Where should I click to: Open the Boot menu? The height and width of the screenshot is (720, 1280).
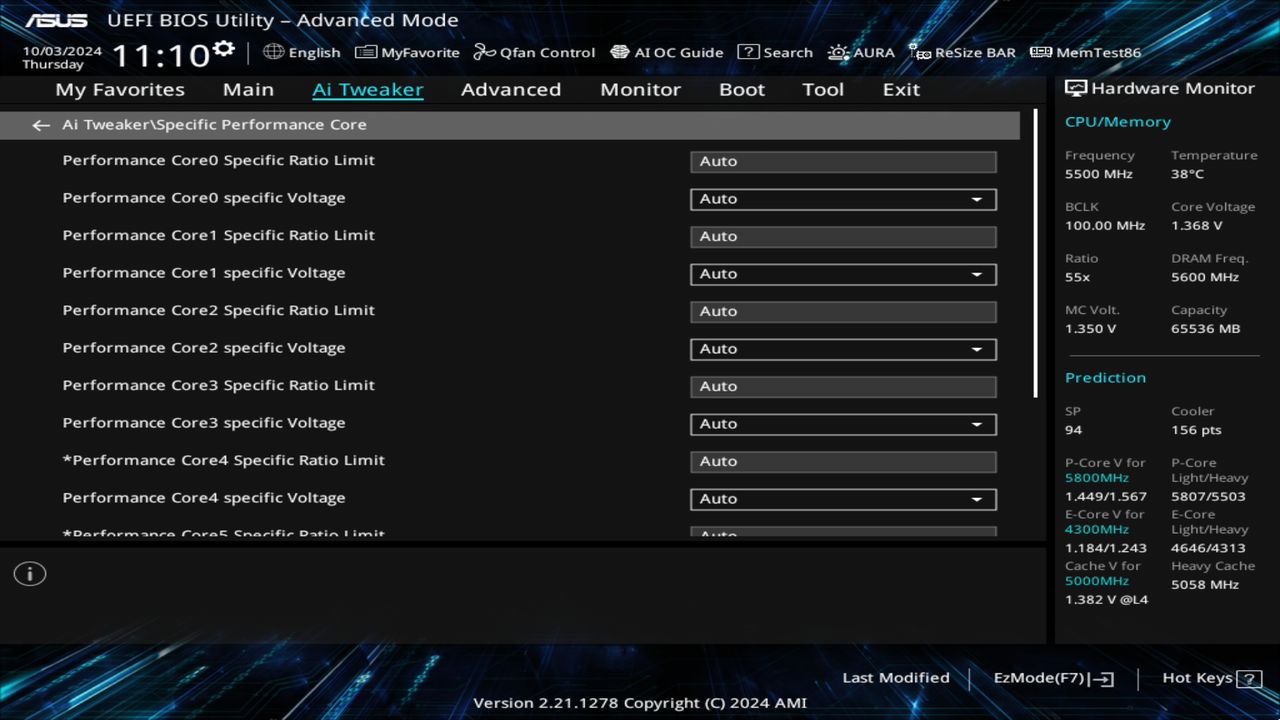[x=741, y=89]
